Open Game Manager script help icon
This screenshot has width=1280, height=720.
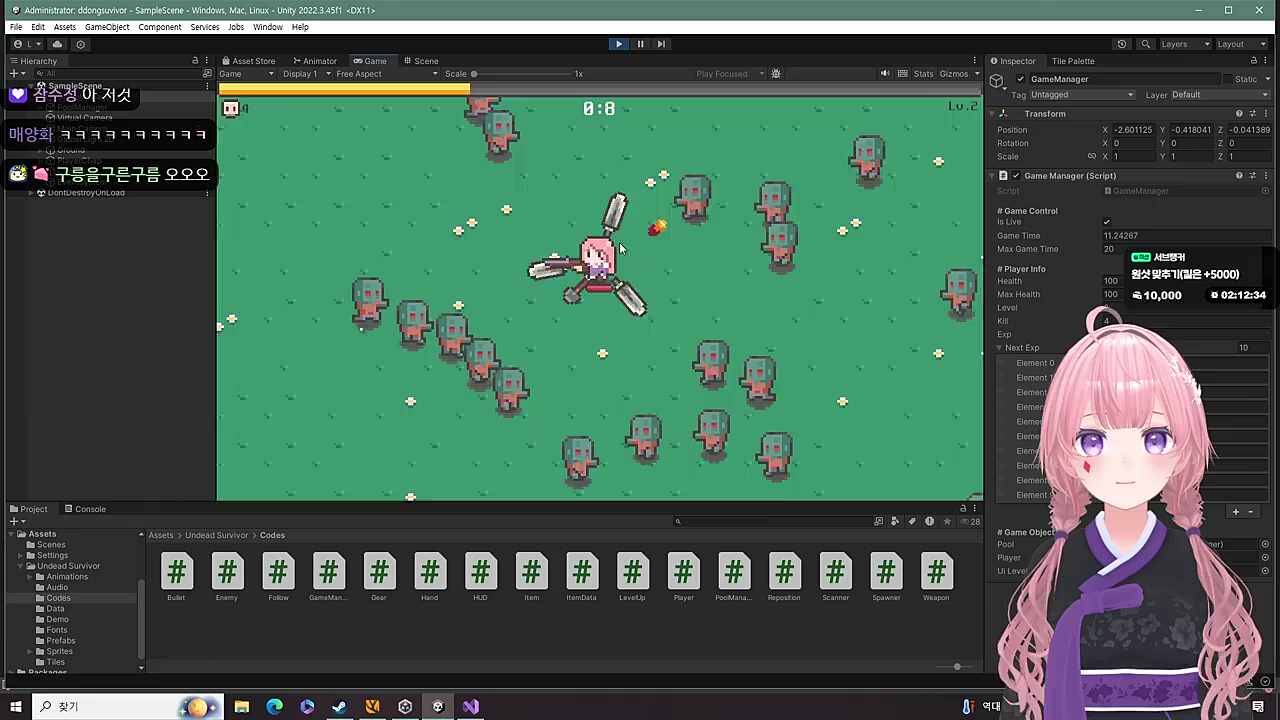click(x=1239, y=176)
